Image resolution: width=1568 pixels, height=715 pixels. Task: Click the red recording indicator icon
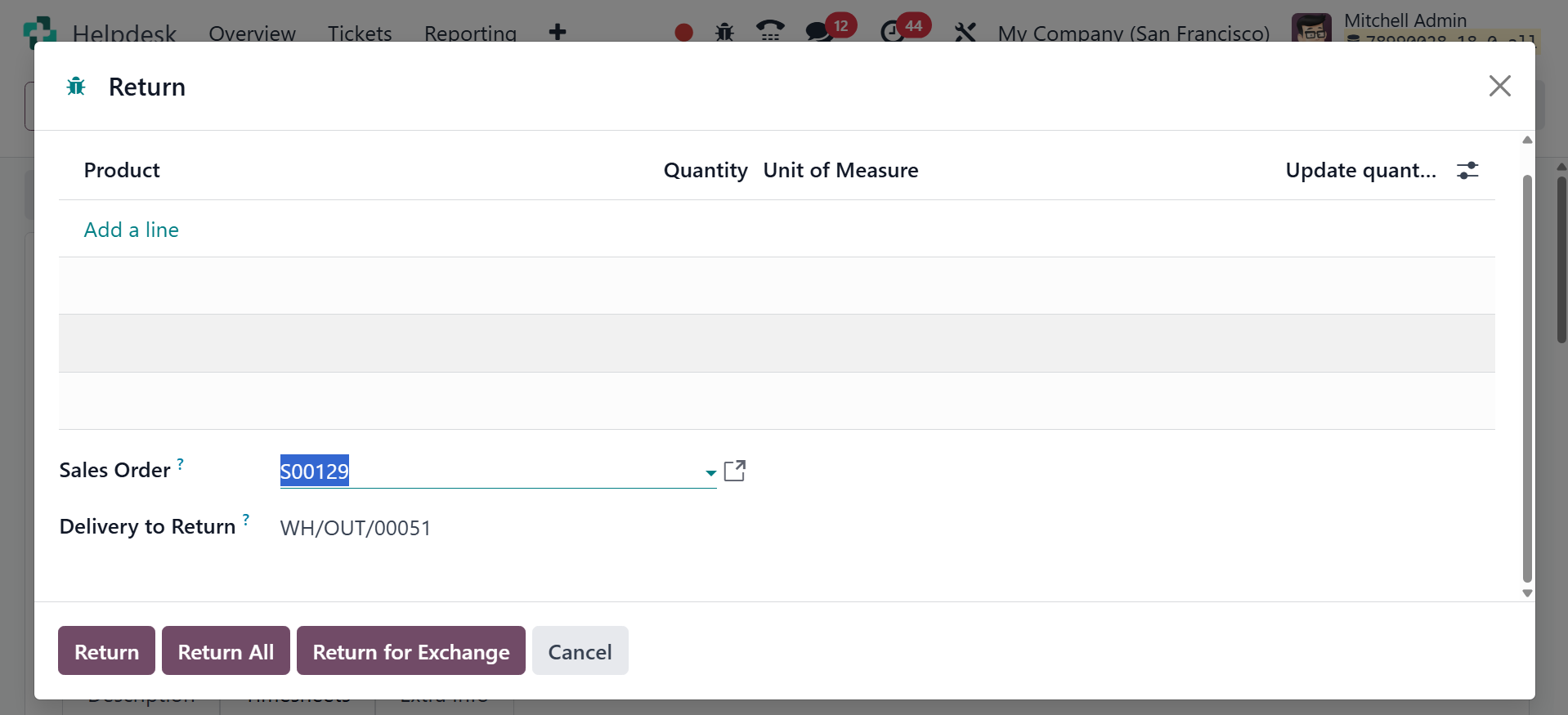point(683,33)
